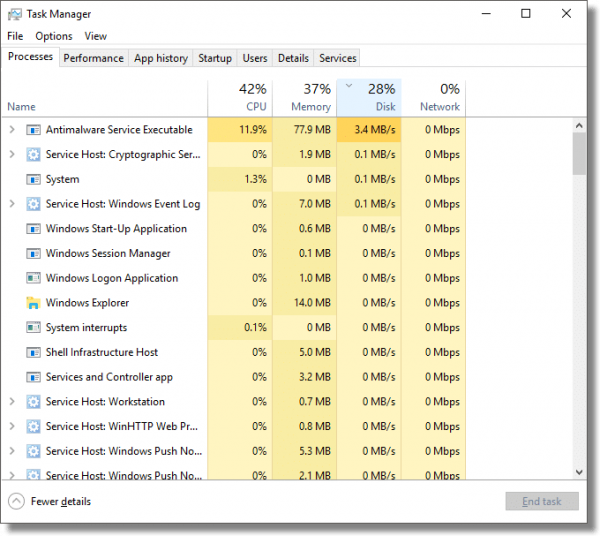Collapse view with the Fewer details arrow icon
Image resolution: width=600 pixels, height=536 pixels.
[x=16, y=501]
